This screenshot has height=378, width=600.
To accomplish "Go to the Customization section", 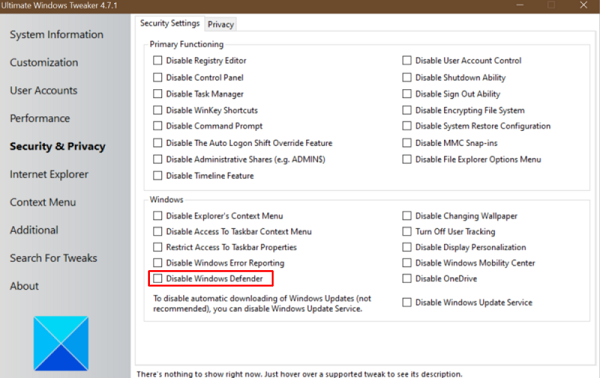I will (44, 62).
